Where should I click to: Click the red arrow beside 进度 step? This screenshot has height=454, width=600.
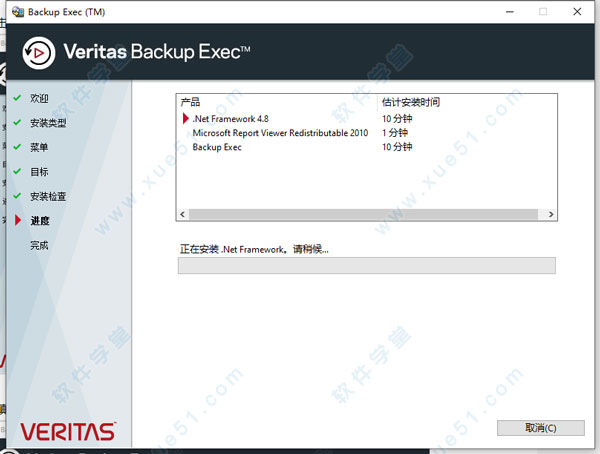18,220
